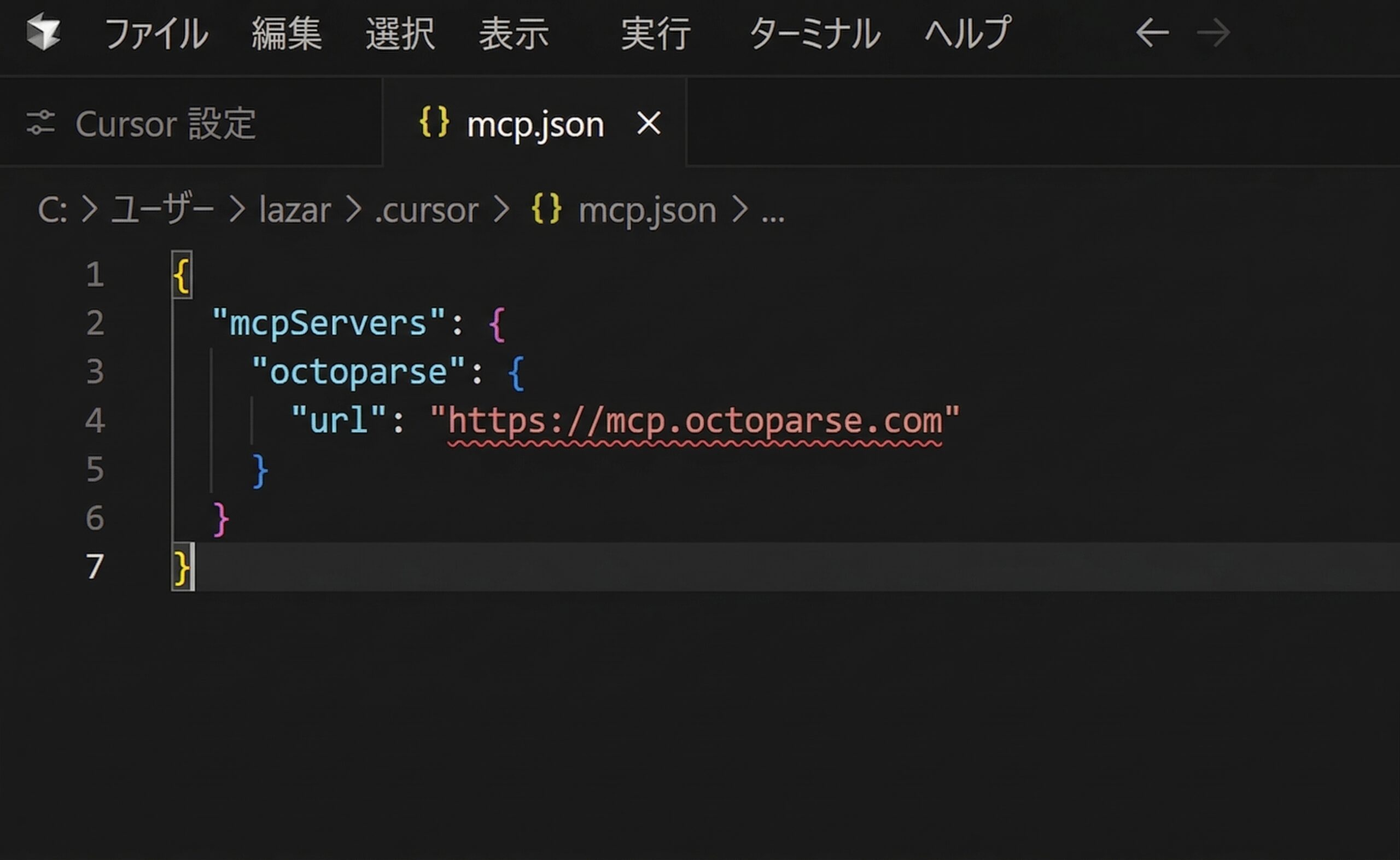Close the mcp.json tab
This screenshot has width=1400, height=860.
649,123
